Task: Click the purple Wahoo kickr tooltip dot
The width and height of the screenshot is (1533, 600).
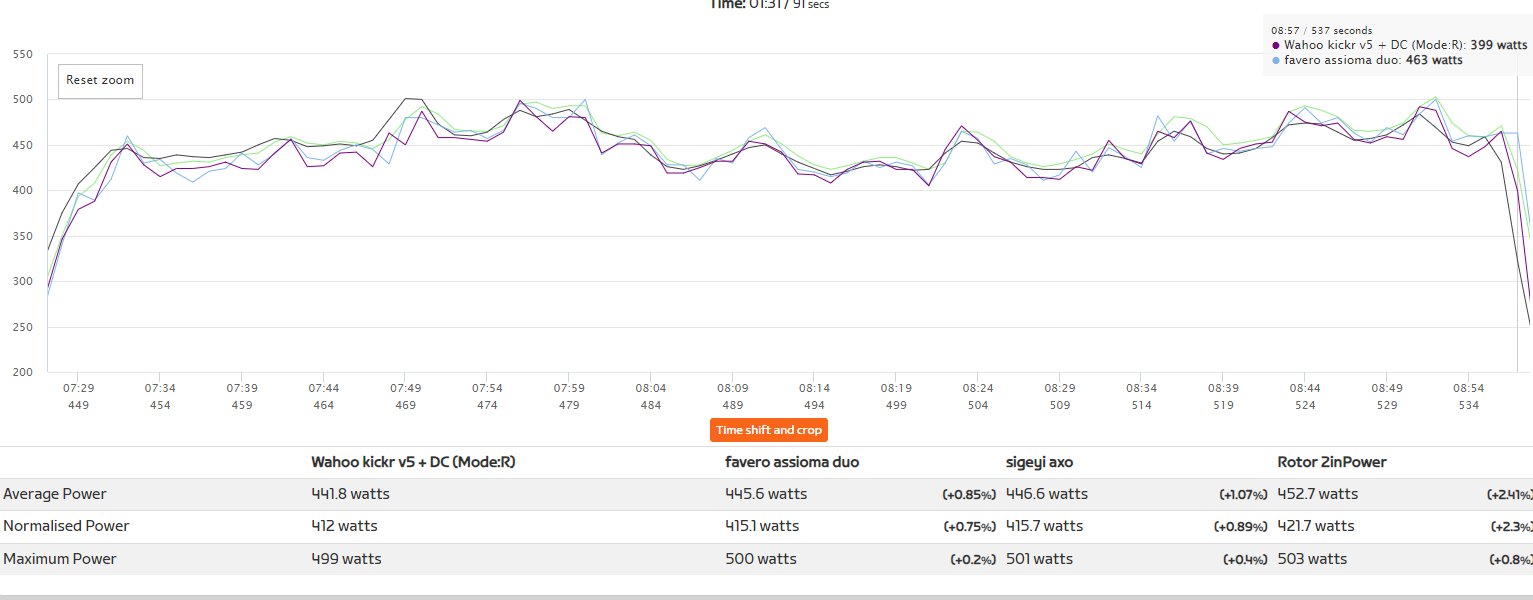Action: coord(1275,45)
